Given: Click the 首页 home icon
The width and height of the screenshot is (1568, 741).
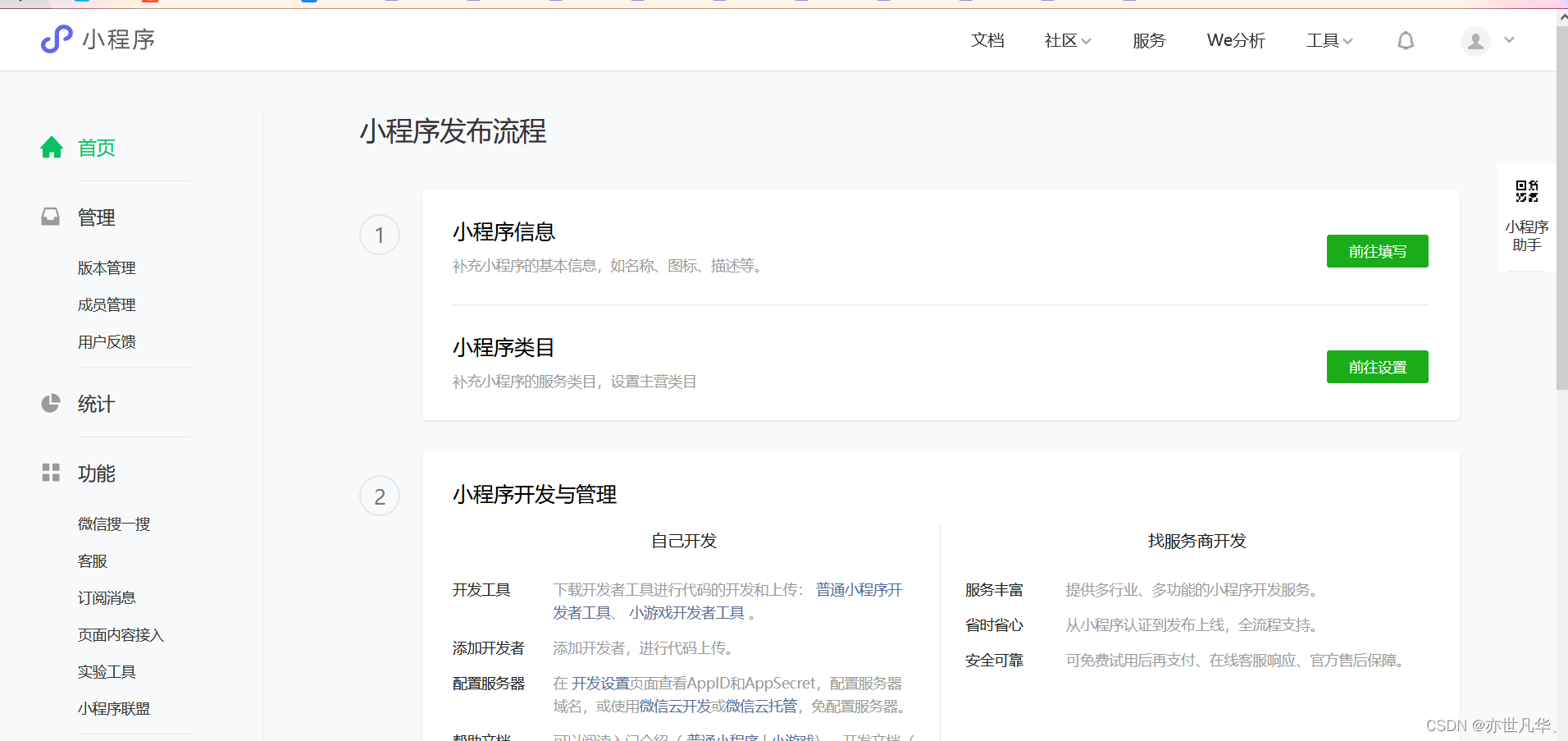Looking at the screenshot, I should 52,147.
